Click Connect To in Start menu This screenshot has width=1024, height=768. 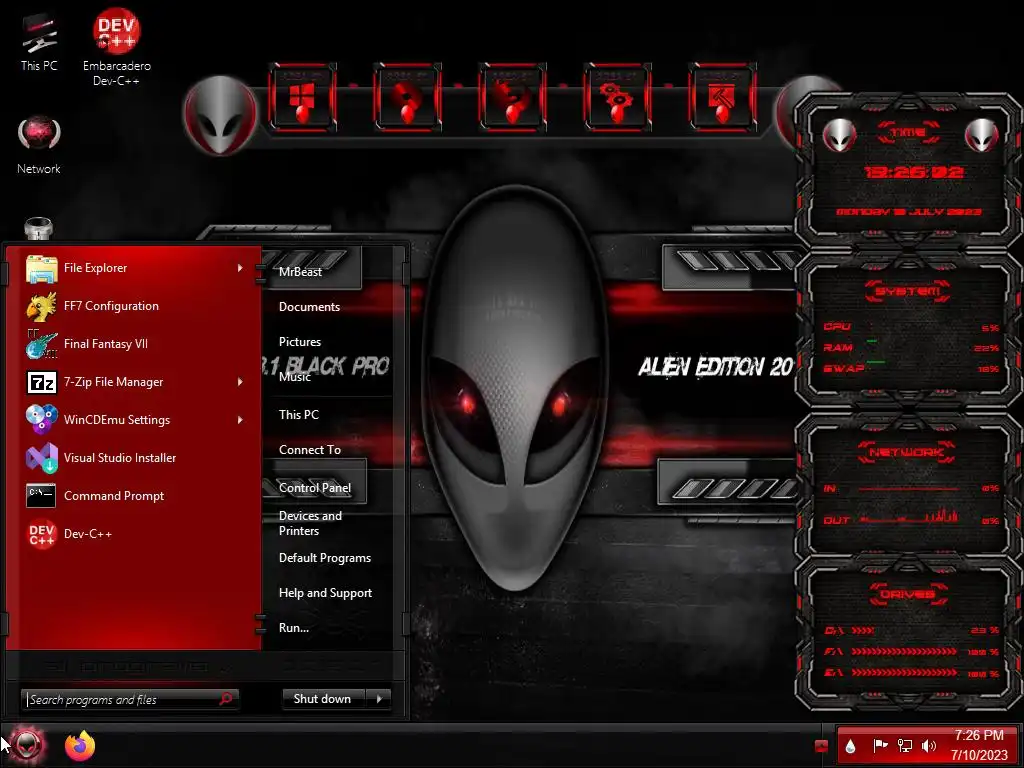point(310,450)
